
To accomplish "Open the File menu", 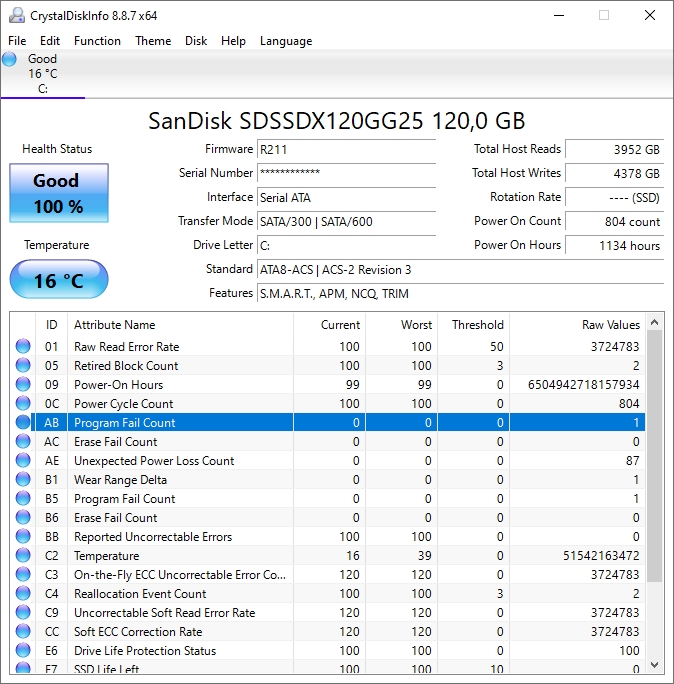I will [x=17, y=41].
